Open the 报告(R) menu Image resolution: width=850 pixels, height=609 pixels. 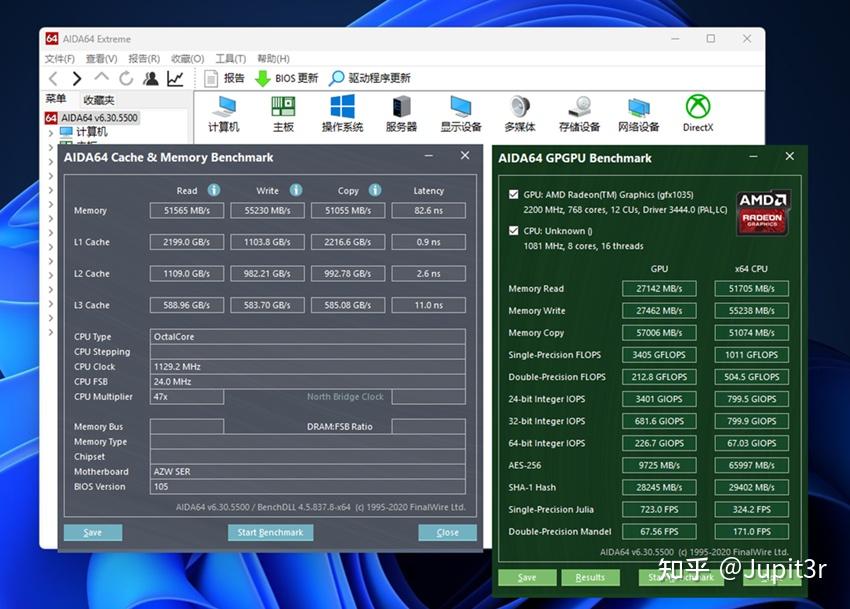coord(144,59)
